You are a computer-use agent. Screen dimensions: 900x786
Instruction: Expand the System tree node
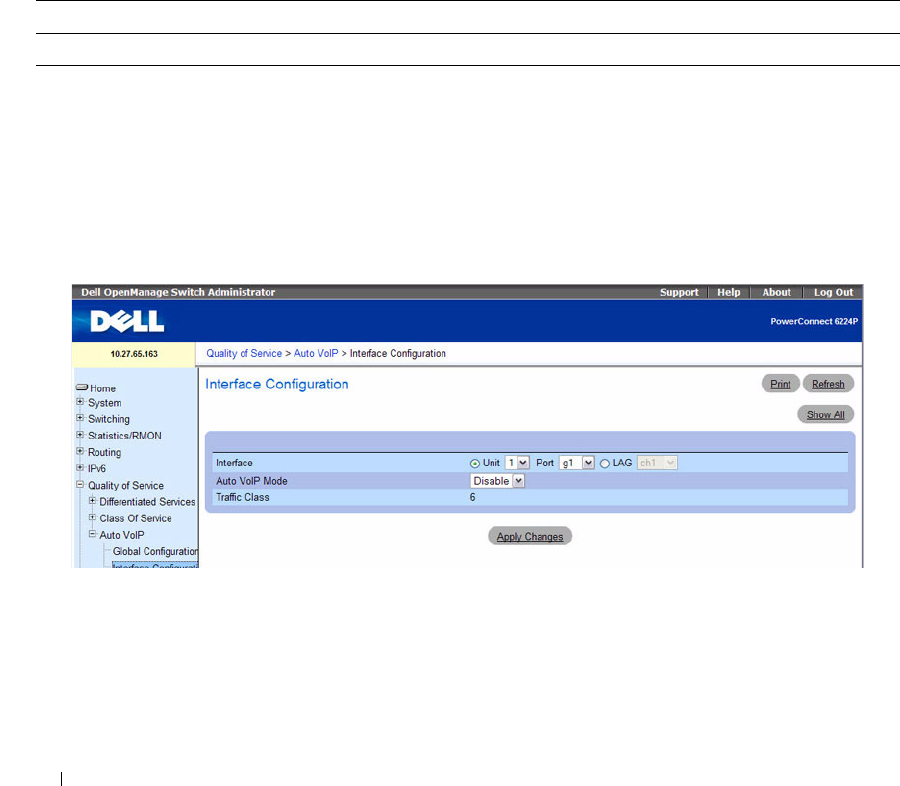(x=80, y=402)
